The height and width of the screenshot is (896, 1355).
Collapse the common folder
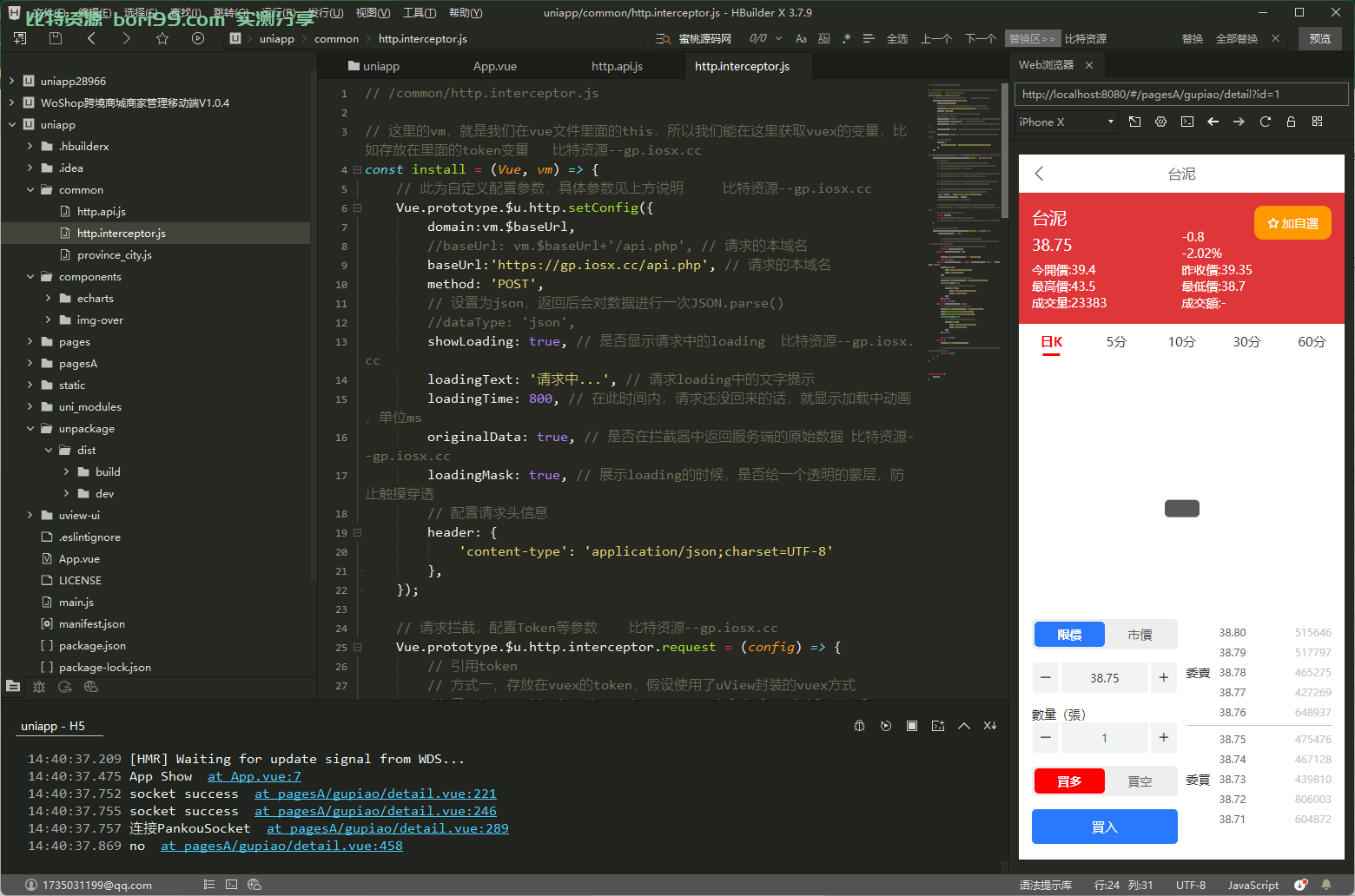[30, 189]
